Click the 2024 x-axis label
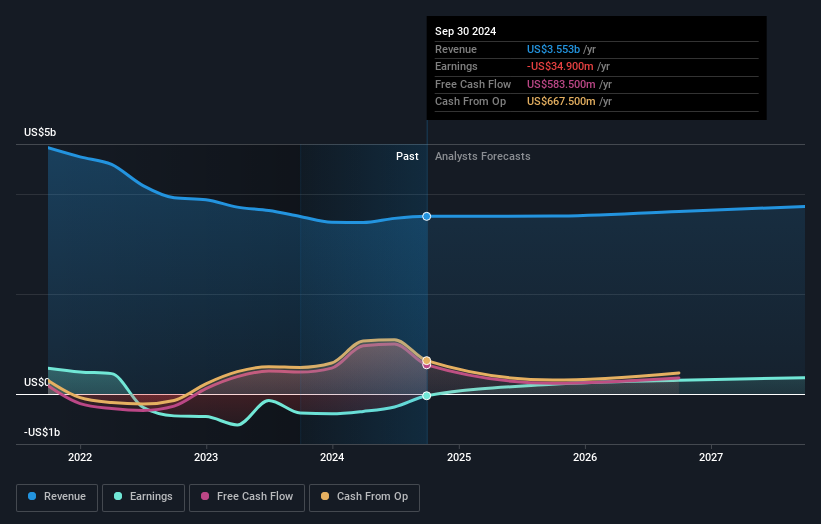 coord(332,458)
